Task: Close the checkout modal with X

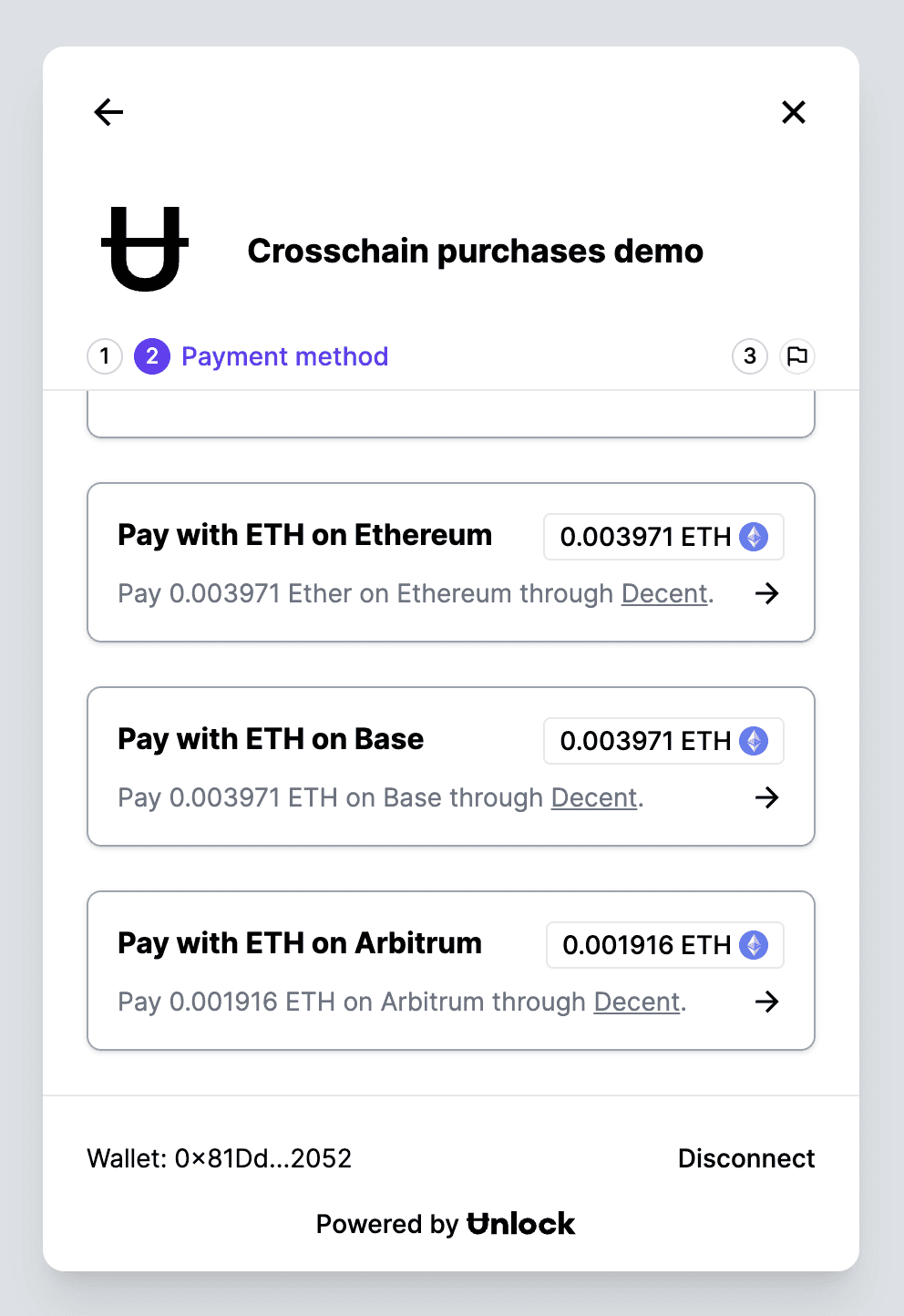Action: (794, 112)
